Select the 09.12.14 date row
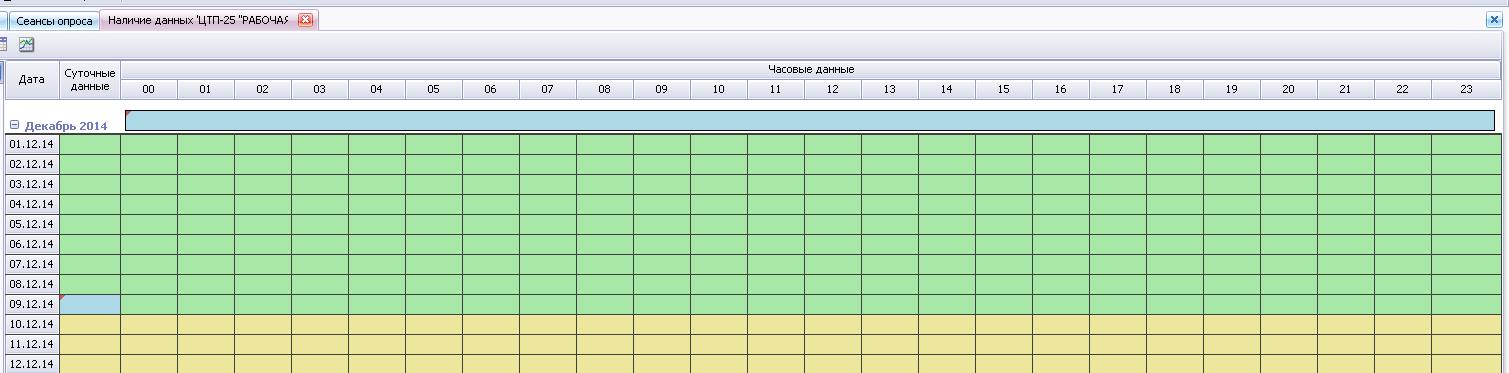The height and width of the screenshot is (373, 1509). [x=31, y=304]
